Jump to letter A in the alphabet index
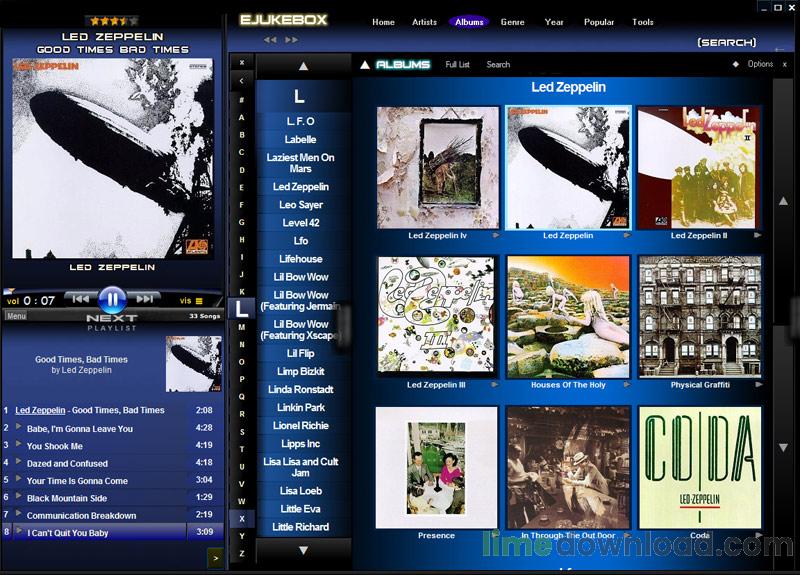The image size is (800, 575). point(242,117)
